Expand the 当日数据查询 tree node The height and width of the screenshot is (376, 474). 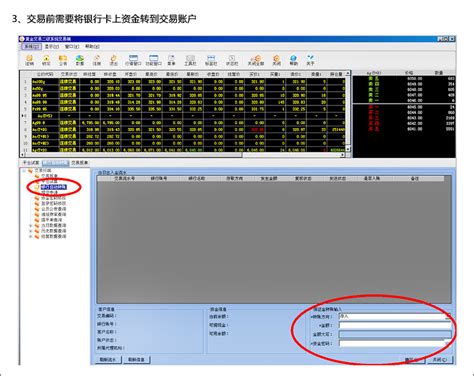click(31, 226)
